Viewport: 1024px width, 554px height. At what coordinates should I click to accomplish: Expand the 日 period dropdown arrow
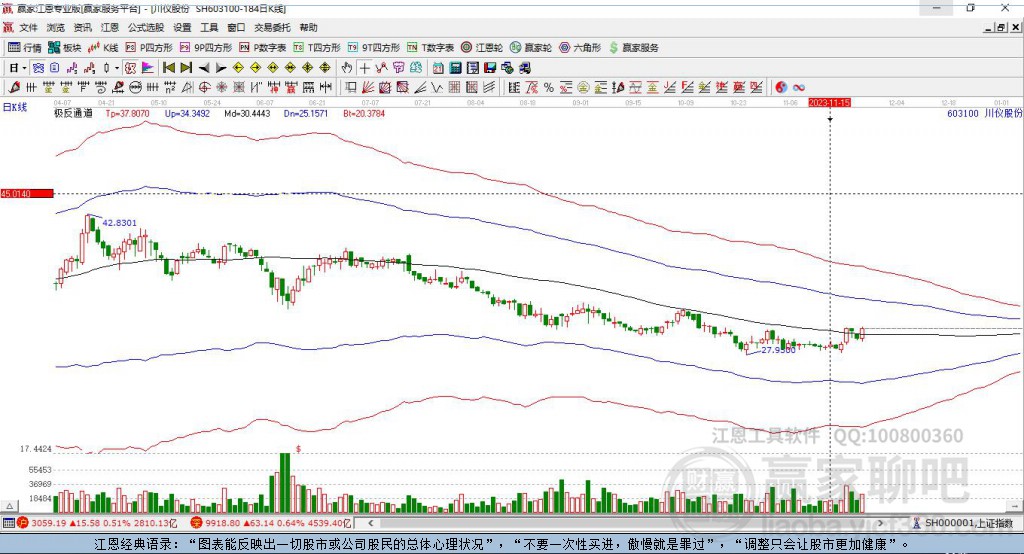point(24,68)
